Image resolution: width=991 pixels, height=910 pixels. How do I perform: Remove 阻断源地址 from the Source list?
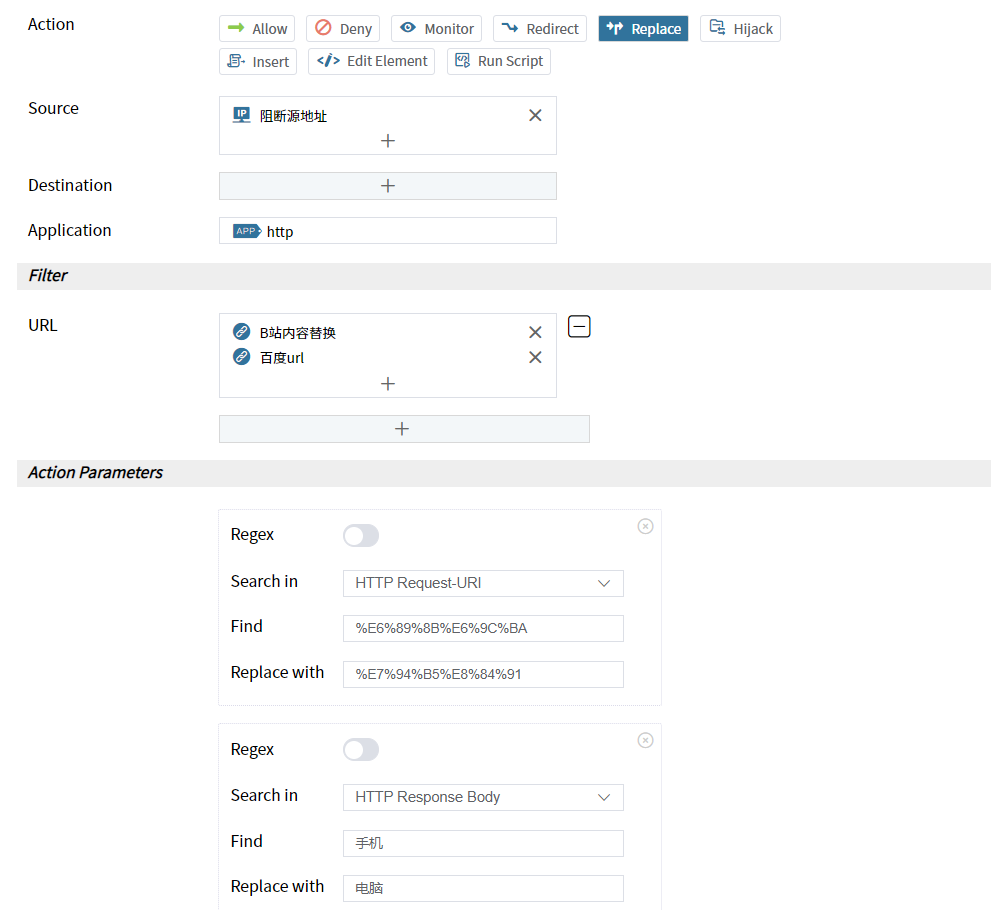[x=535, y=116]
